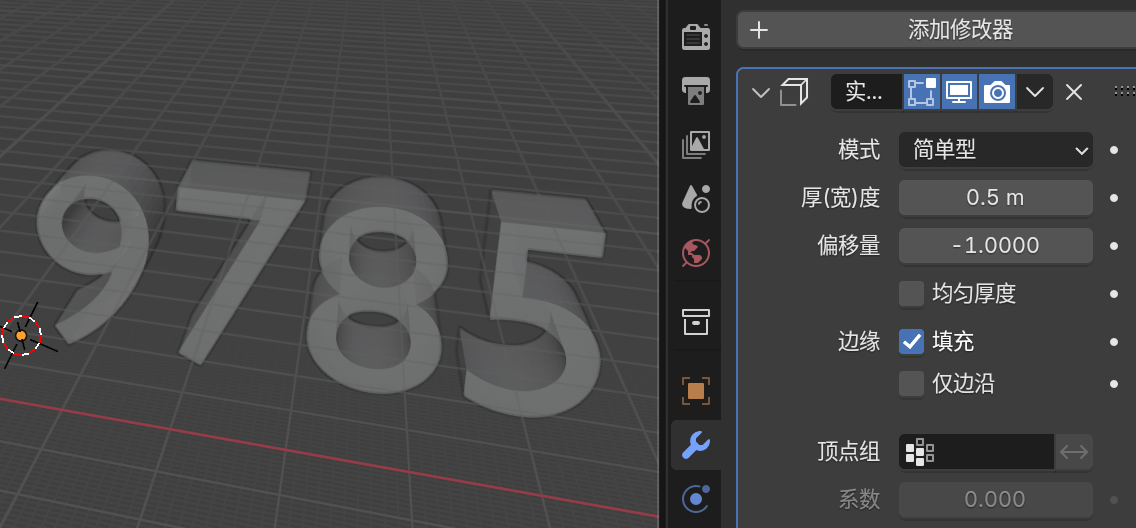Viewport: 1136px width, 528px height.
Task: Open the Object properties tab
Action: pyautogui.click(x=696, y=390)
